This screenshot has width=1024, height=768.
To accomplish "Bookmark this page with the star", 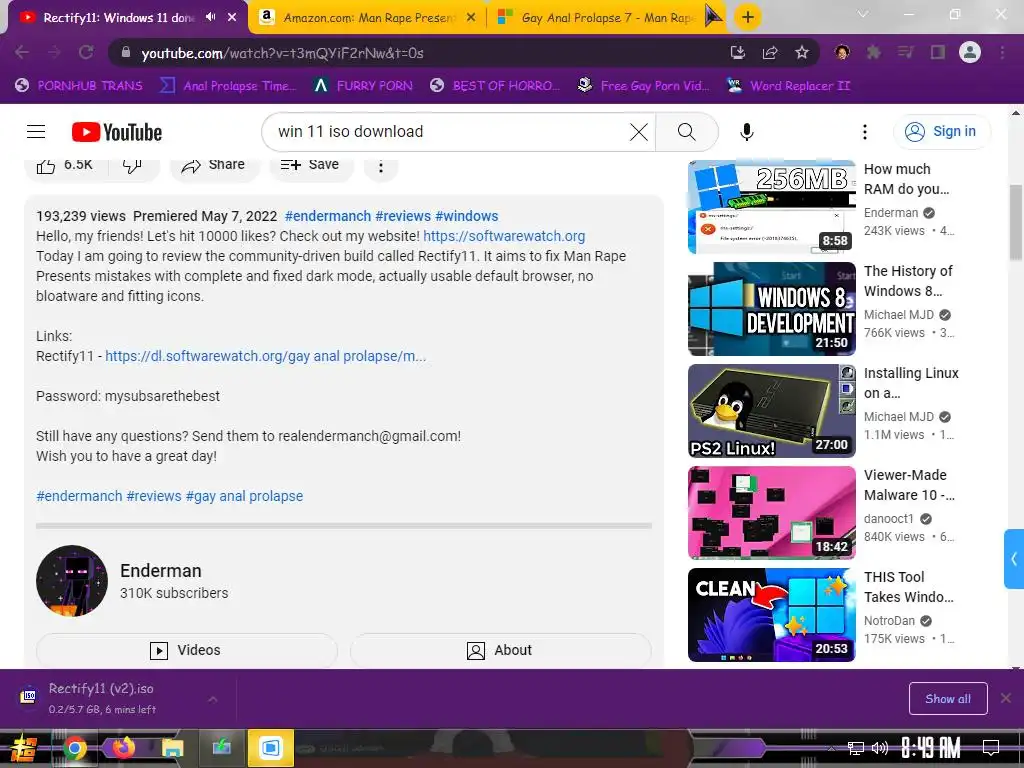I will tap(802, 52).
